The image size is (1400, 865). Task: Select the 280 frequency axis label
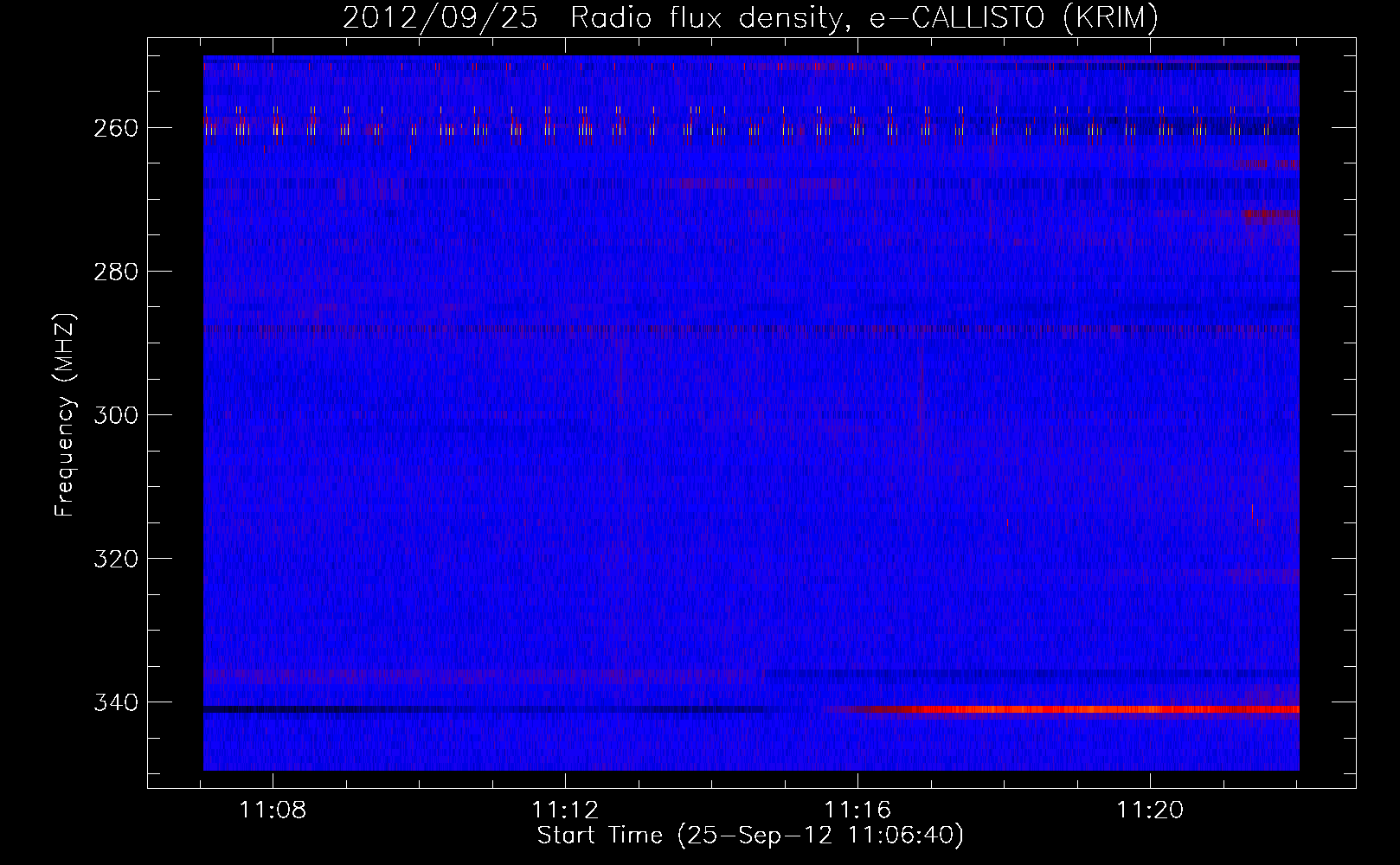[x=115, y=272]
